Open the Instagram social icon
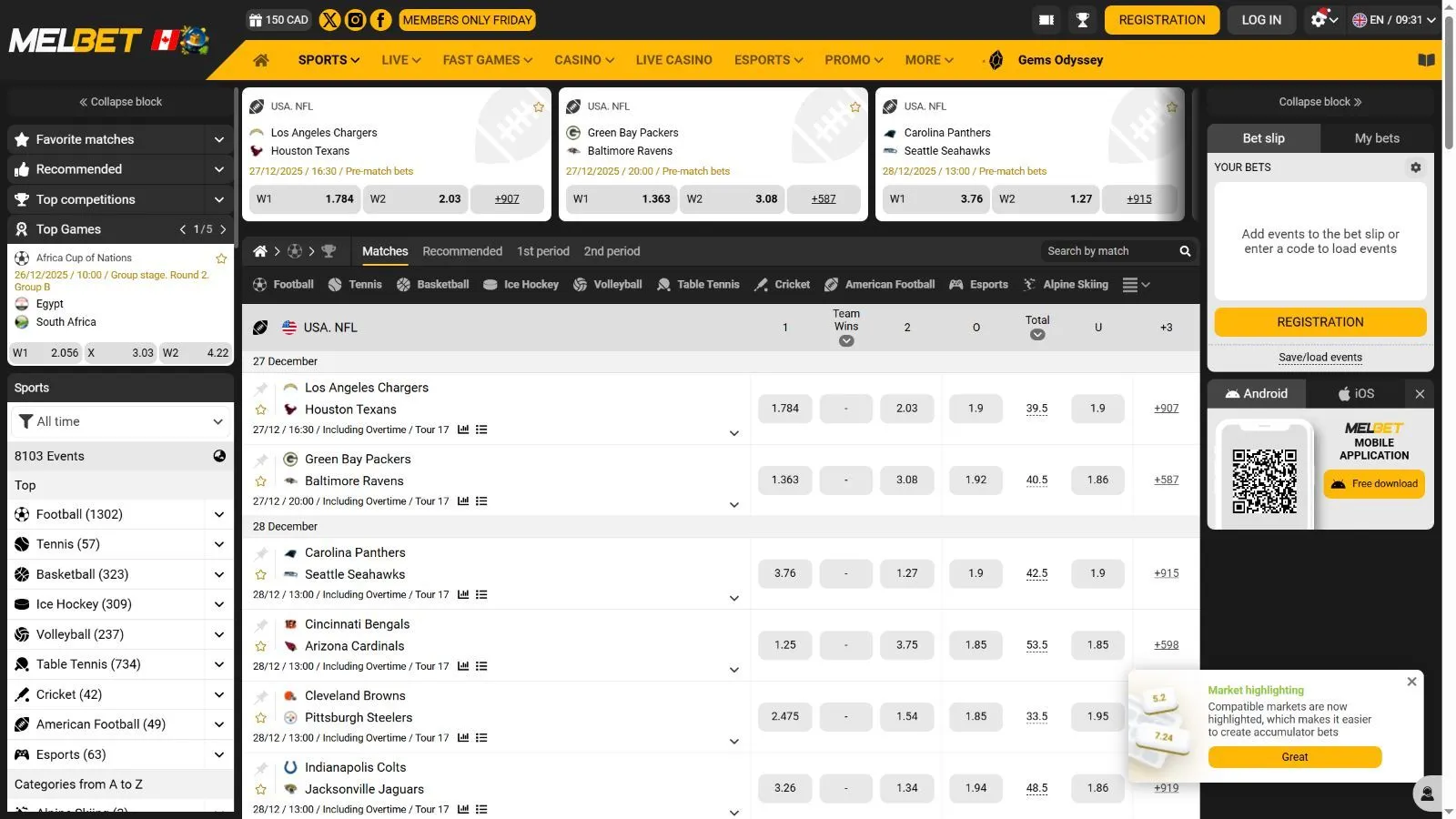 click(x=355, y=19)
